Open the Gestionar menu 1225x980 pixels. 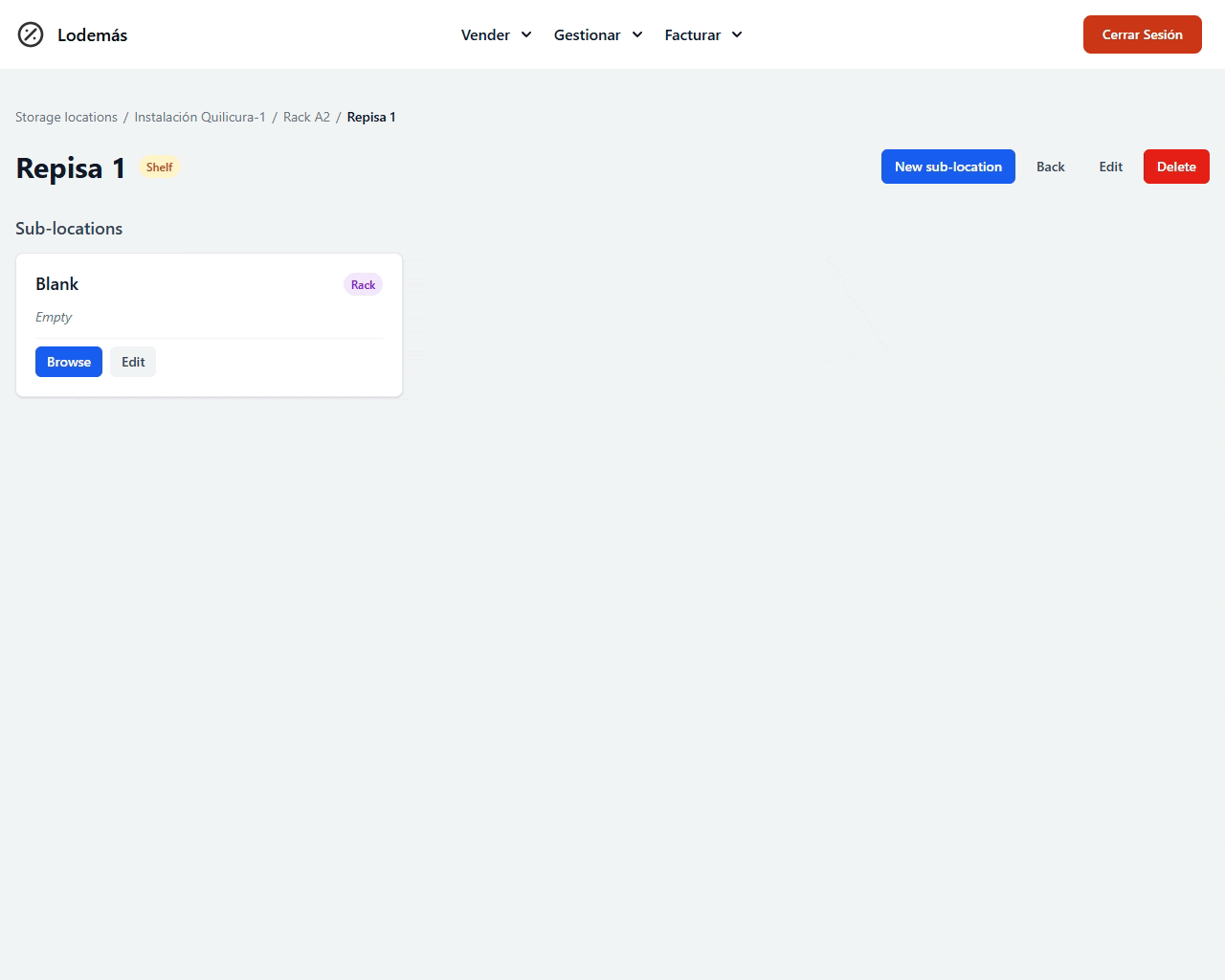[587, 35]
